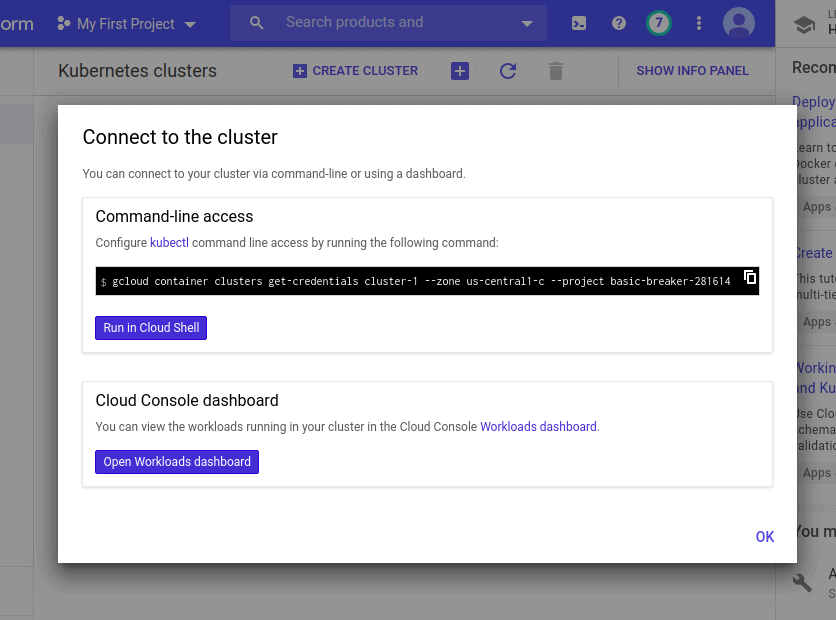The height and width of the screenshot is (620, 836).
Task: Open the Deploy tutorial link in side panel
Action: [x=814, y=111]
